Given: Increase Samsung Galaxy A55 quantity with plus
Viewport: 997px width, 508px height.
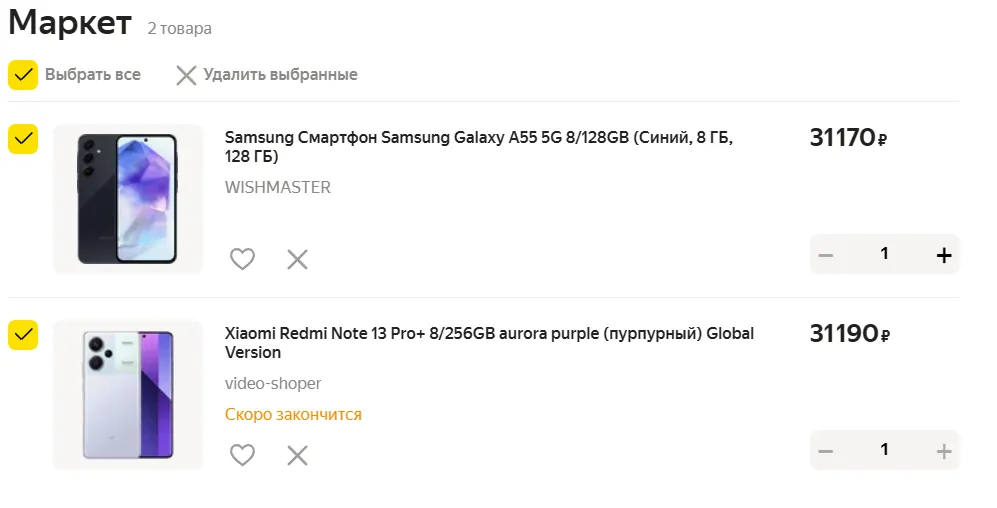Looking at the screenshot, I should click(x=943, y=255).
